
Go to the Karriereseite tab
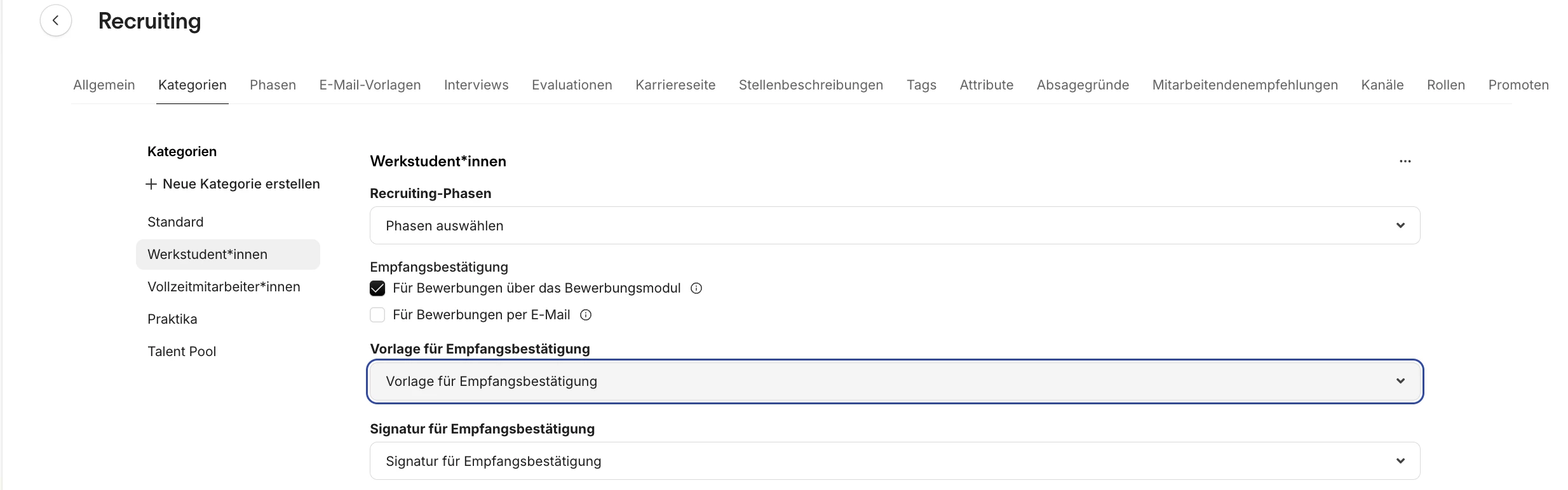675,85
